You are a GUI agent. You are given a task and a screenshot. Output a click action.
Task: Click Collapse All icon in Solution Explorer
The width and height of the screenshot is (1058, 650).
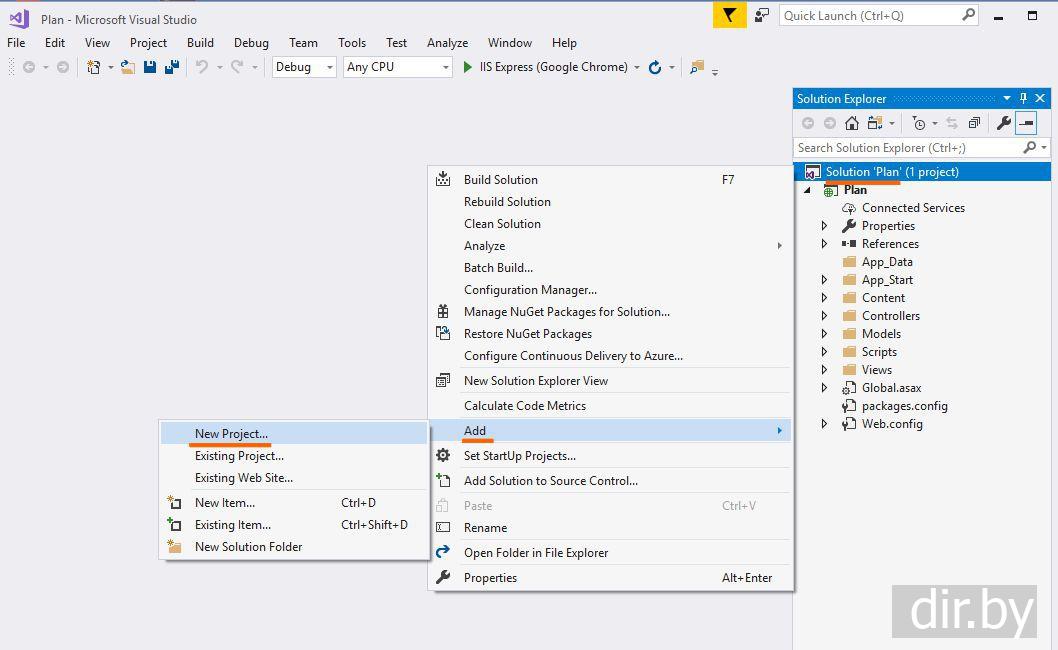click(x=974, y=123)
